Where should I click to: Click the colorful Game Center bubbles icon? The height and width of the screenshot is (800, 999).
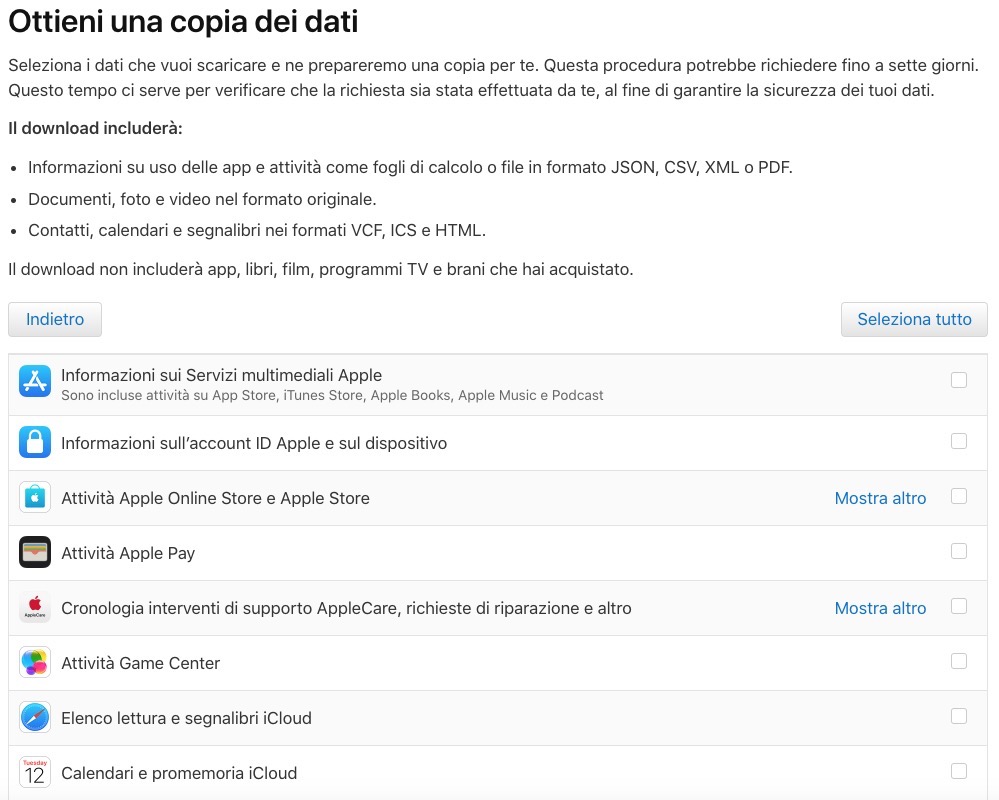[35, 662]
